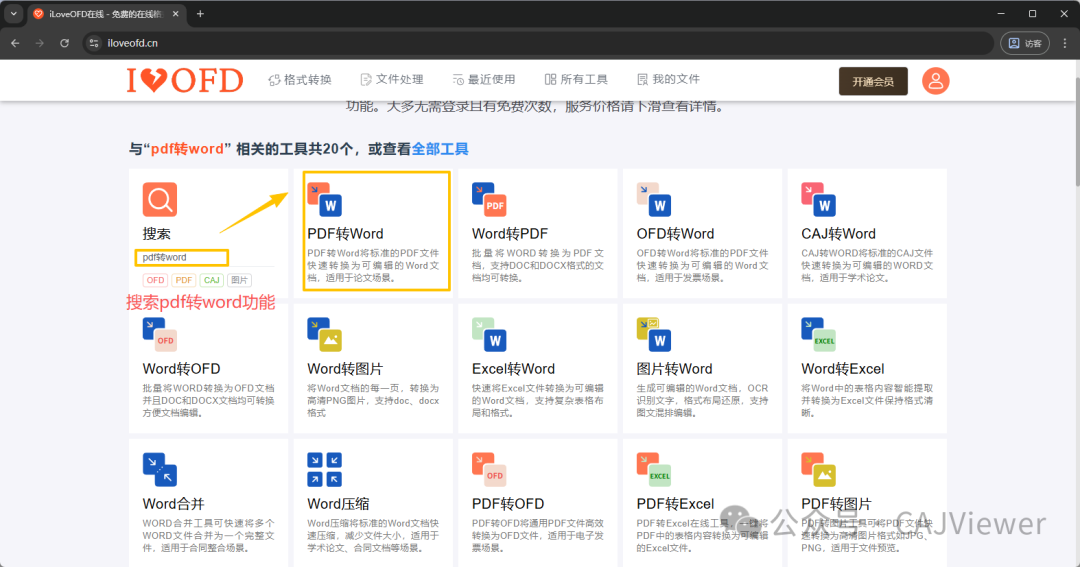
Task: Open the Word转Excel tool icon
Action: 818,335
